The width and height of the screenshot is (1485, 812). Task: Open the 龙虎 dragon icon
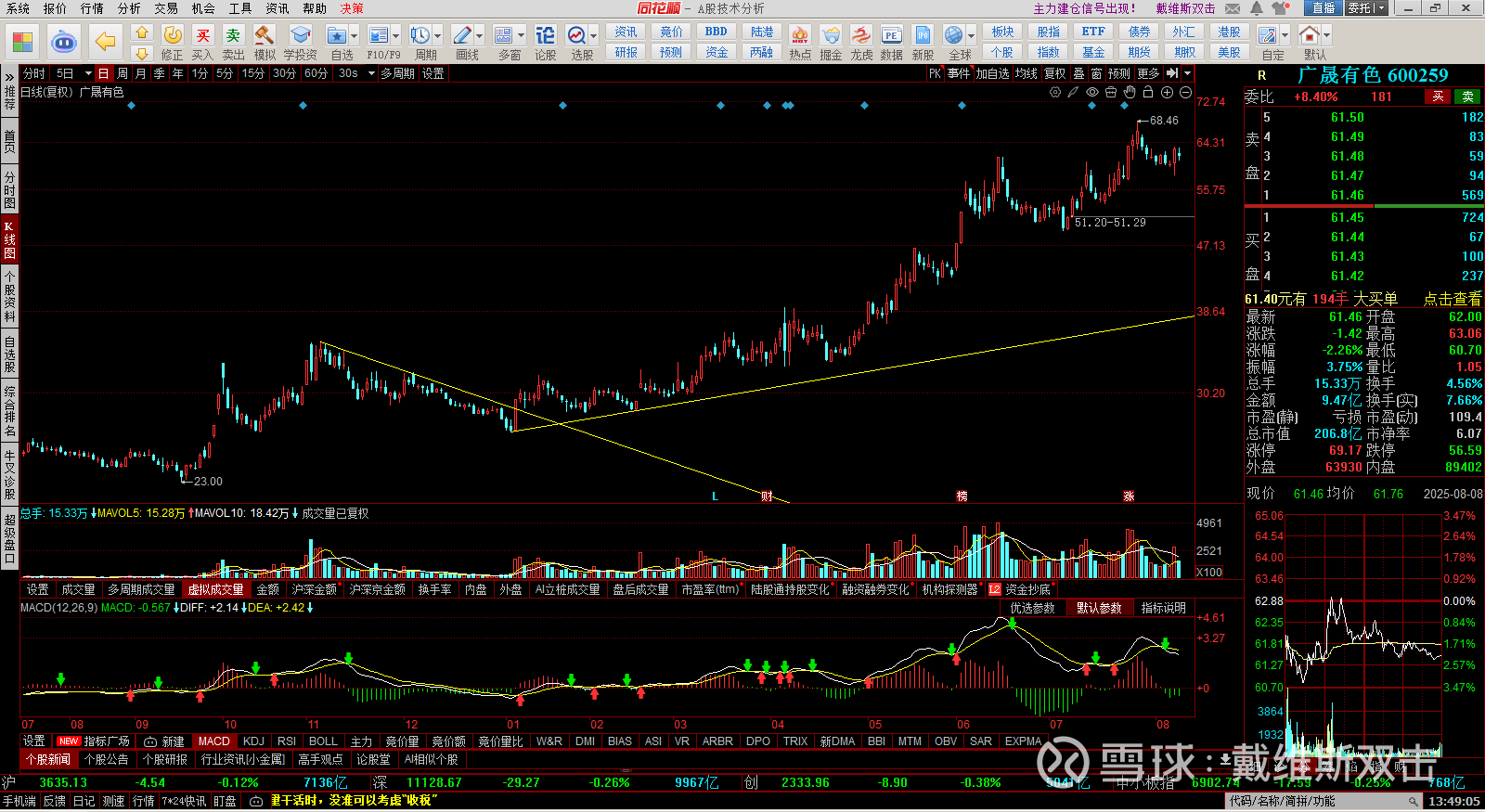click(861, 35)
